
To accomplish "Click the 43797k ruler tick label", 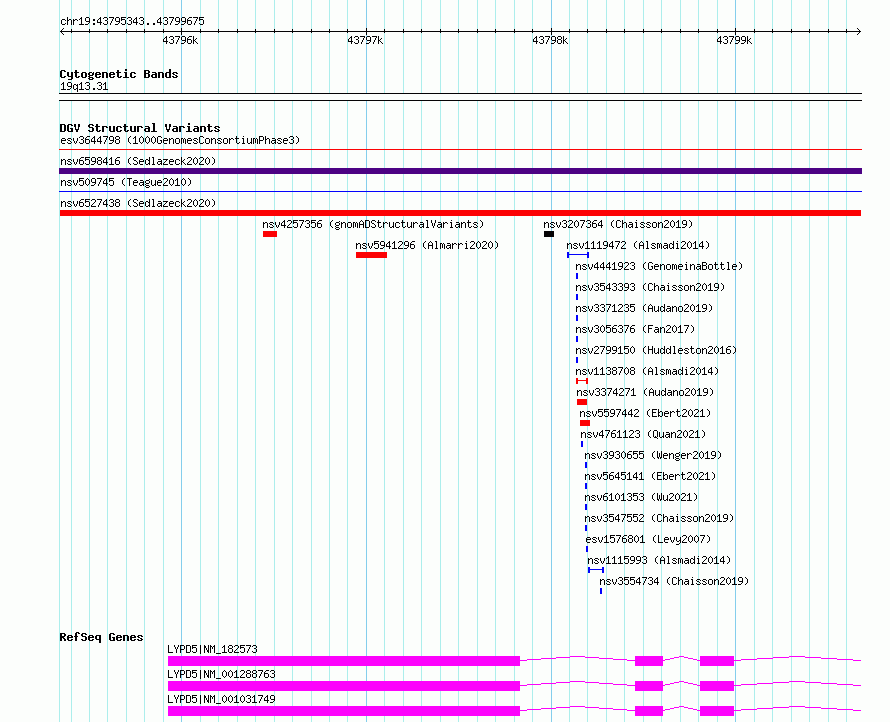I will click(x=365, y=40).
